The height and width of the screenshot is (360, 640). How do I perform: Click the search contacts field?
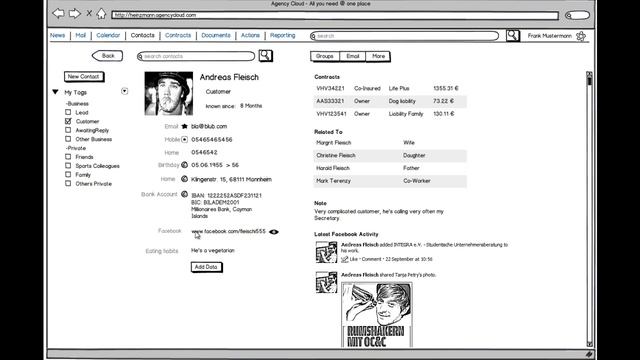pyautogui.click(x=196, y=56)
